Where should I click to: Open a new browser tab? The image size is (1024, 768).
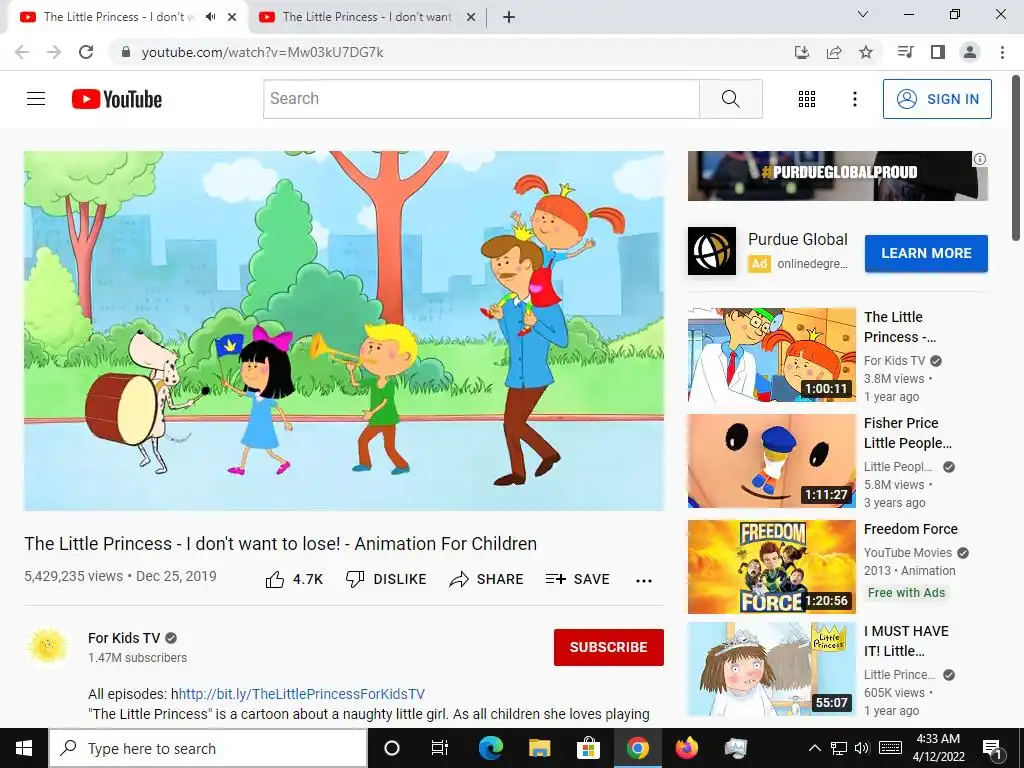(x=509, y=17)
